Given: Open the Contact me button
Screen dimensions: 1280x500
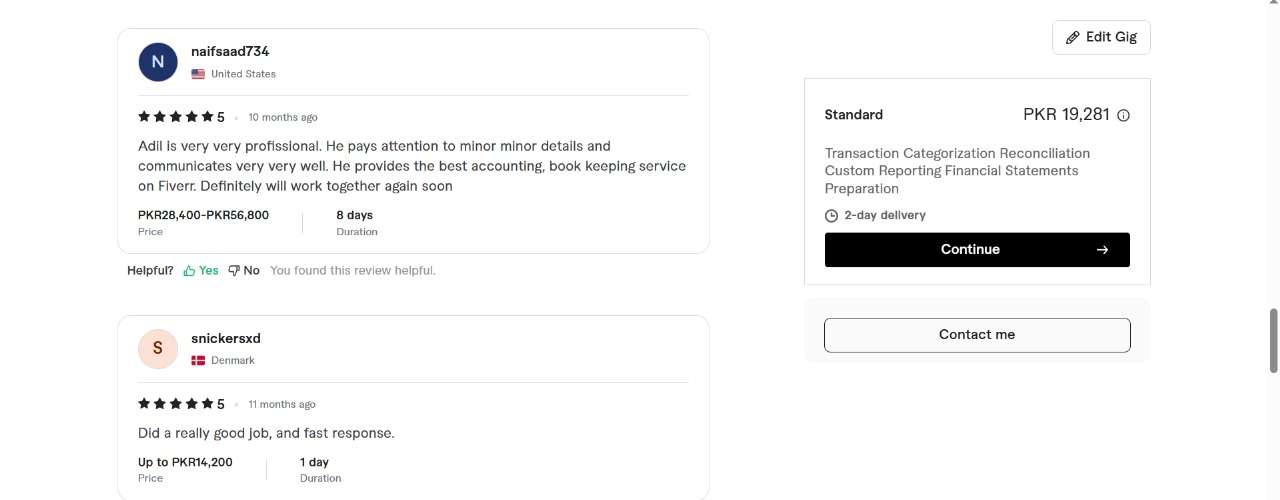Looking at the screenshot, I should coord(977,335).
